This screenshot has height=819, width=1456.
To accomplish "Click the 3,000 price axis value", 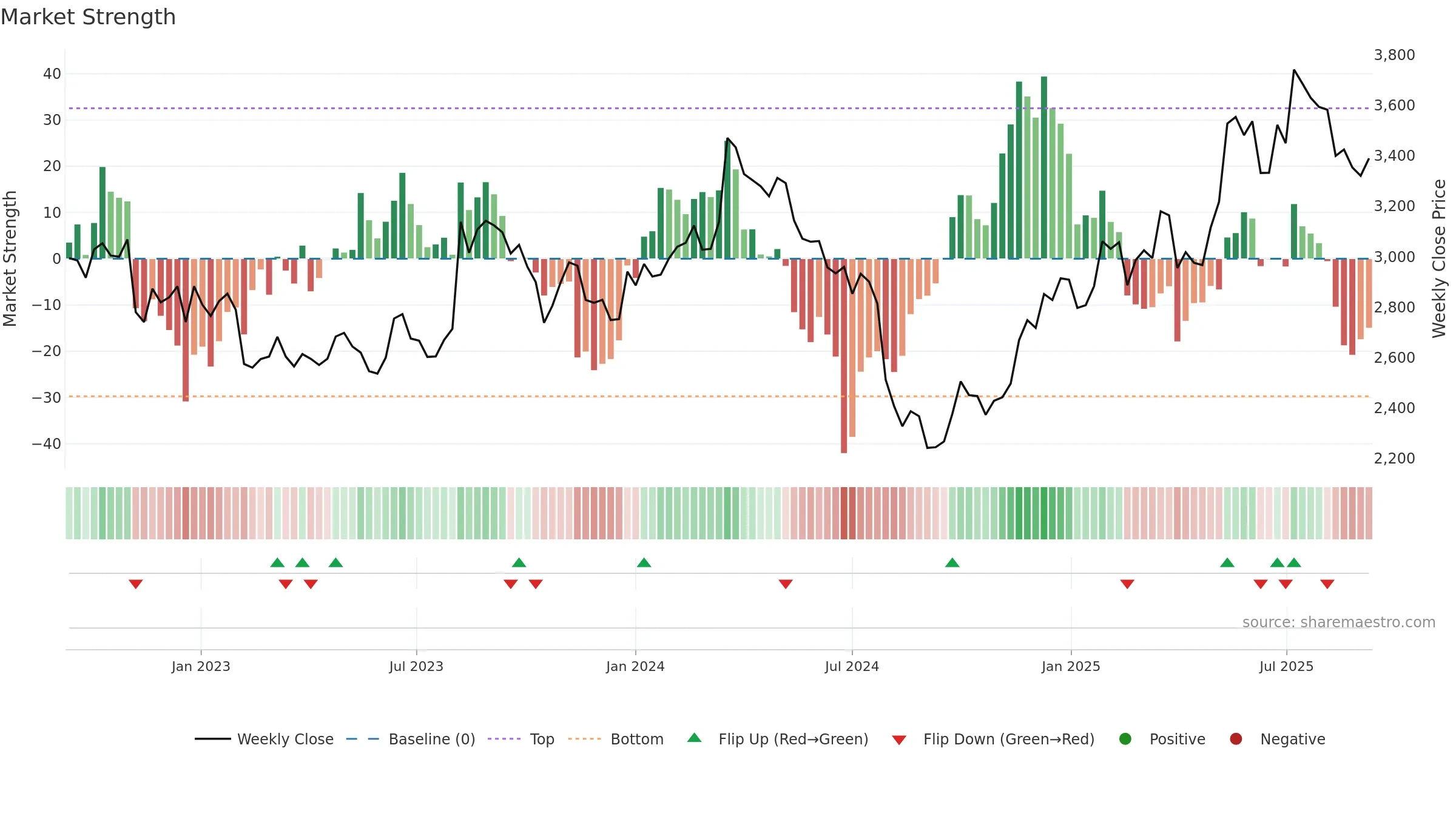I will 1394,257.
